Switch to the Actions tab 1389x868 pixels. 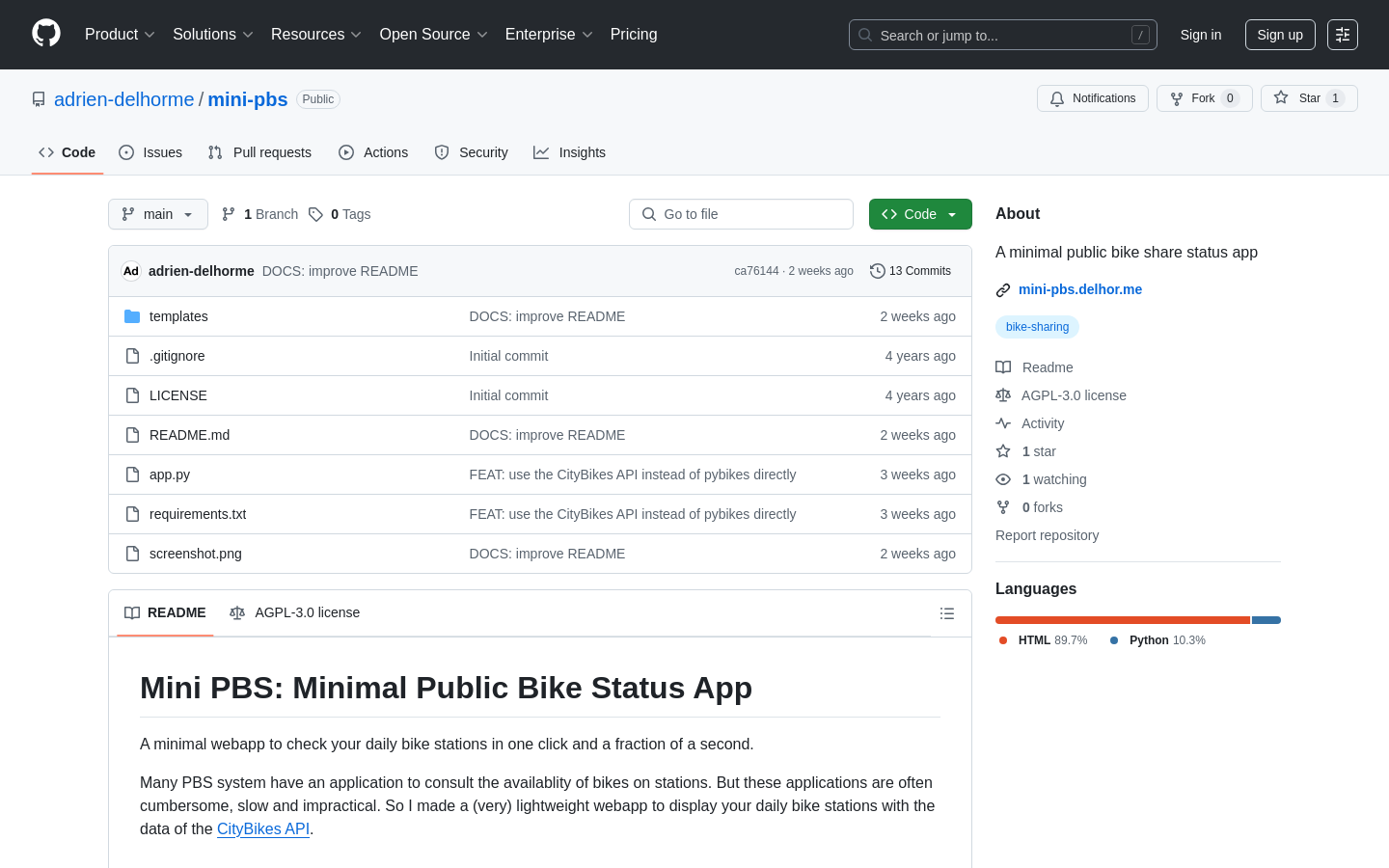[x=373, y=152]
